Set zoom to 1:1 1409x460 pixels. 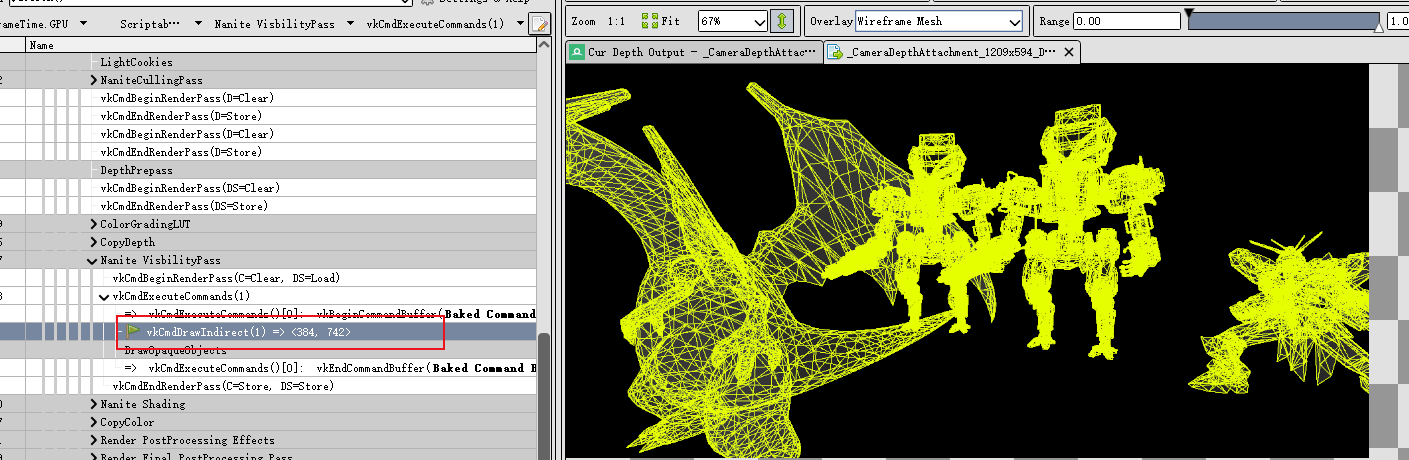pyautogui.click(x=616, y=21)
